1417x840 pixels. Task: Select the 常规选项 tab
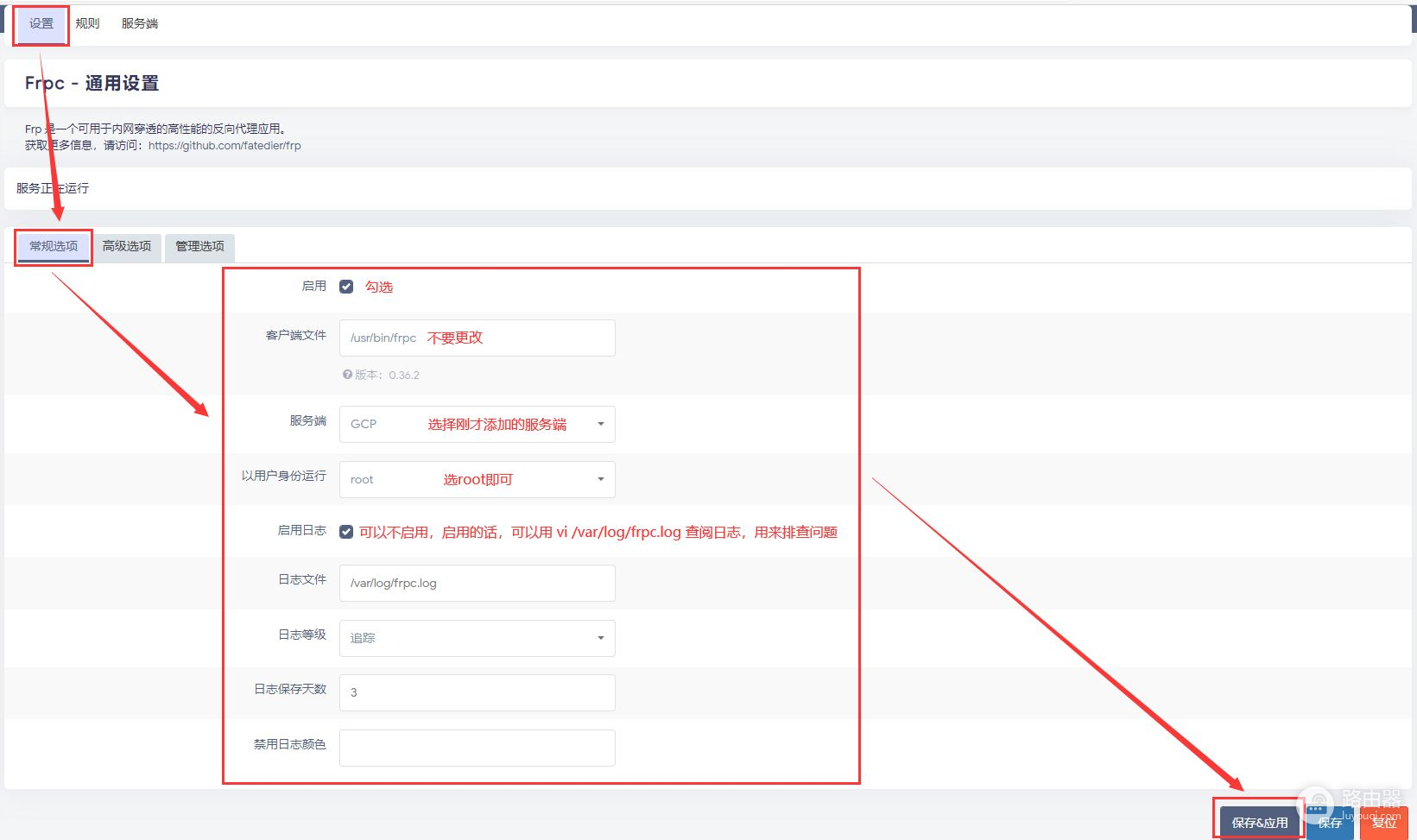(54, 247)
